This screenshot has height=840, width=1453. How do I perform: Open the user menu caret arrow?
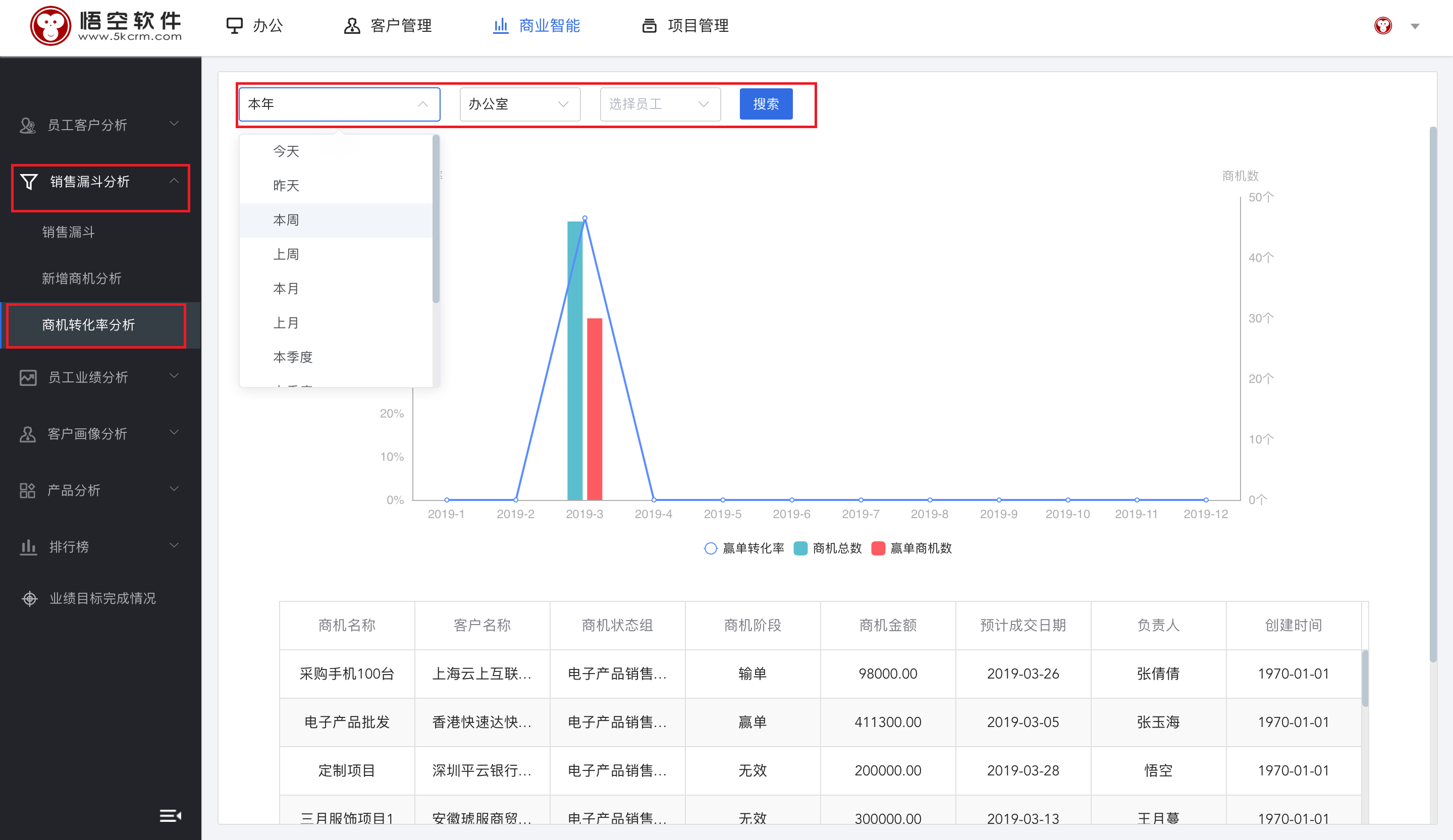click(1415, 26)
